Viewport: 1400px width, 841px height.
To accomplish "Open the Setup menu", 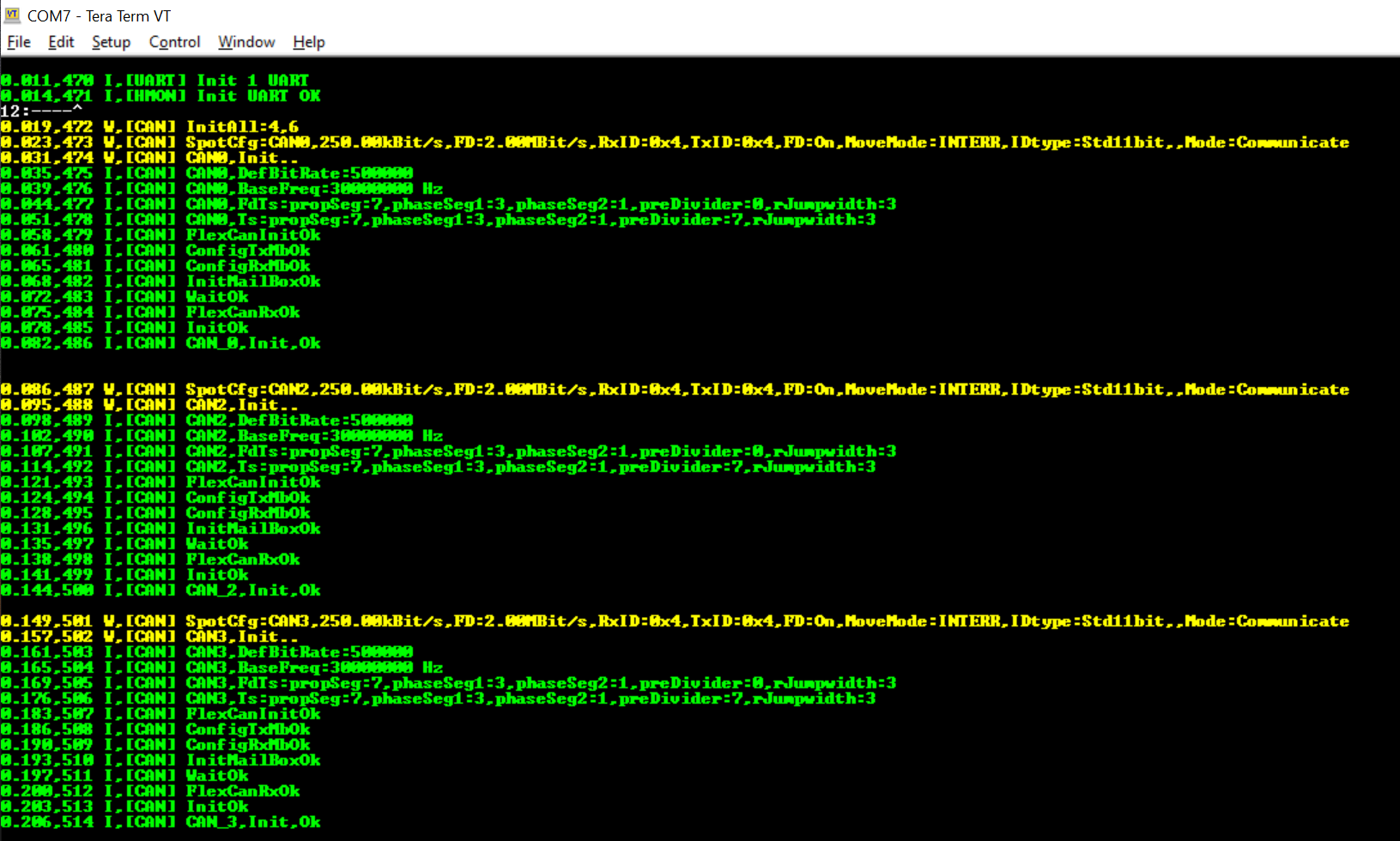I will [x=112, y=42].
